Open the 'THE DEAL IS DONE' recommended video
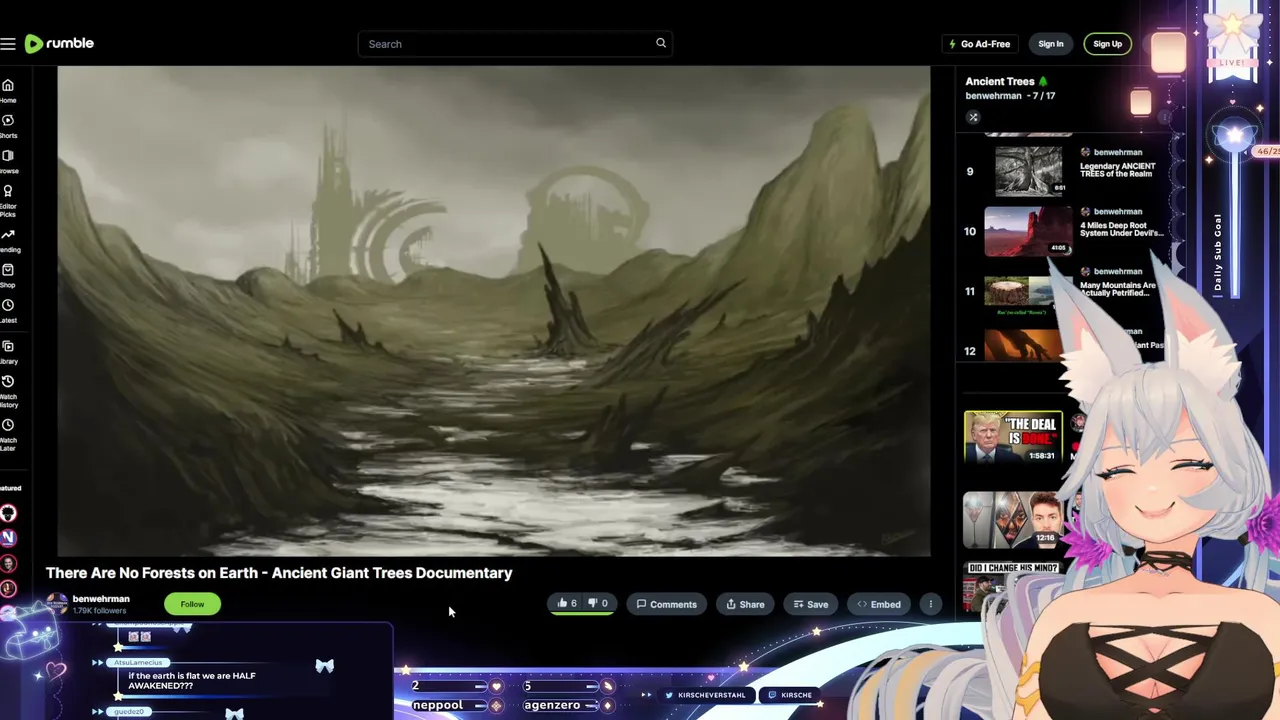1280x720 pixels. point(1013,437)
